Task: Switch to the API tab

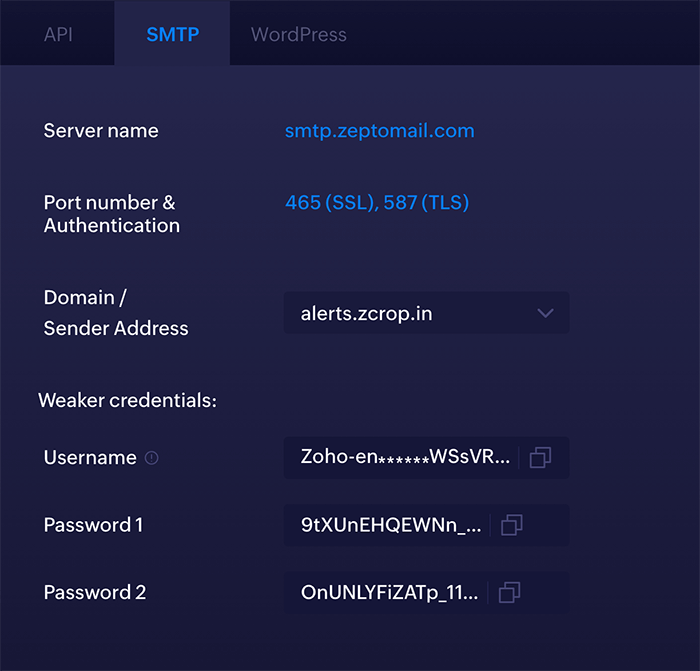Action: [x=58, y=34]
